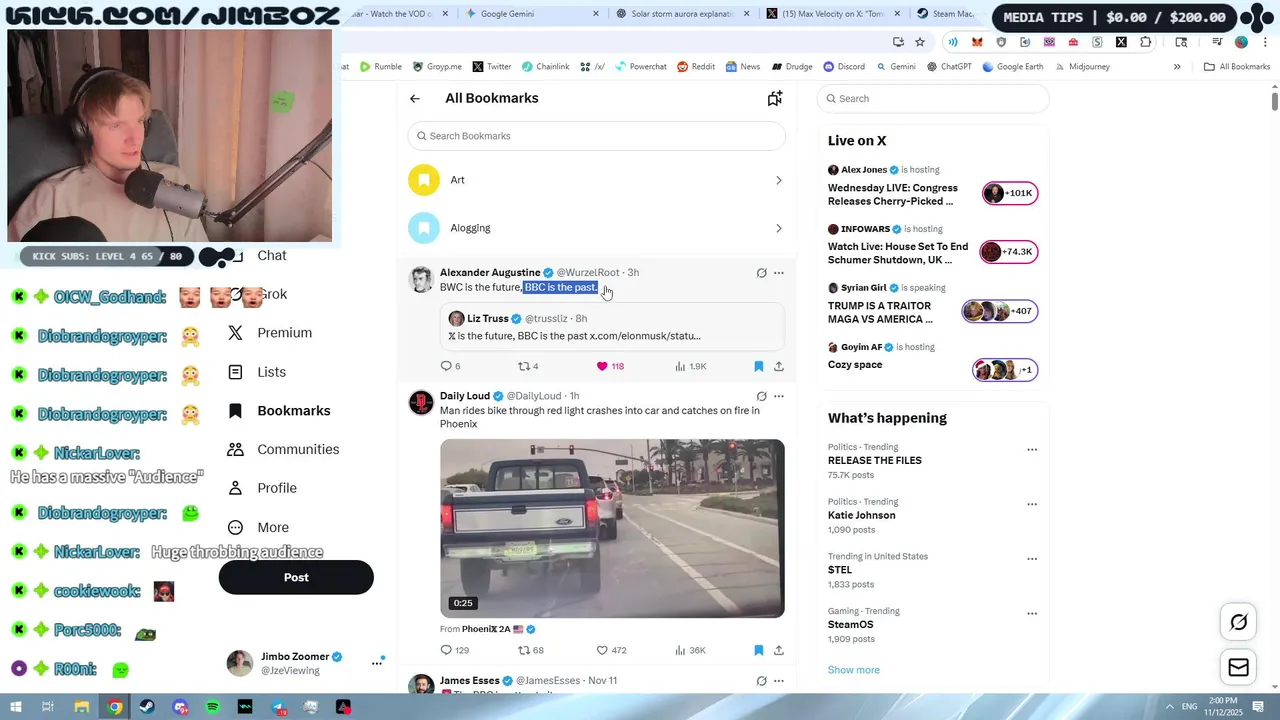This screenshot has height=720, width=1280.
Task: Switch to the Max Velocity on X tab
Action: tap(832, 14)
